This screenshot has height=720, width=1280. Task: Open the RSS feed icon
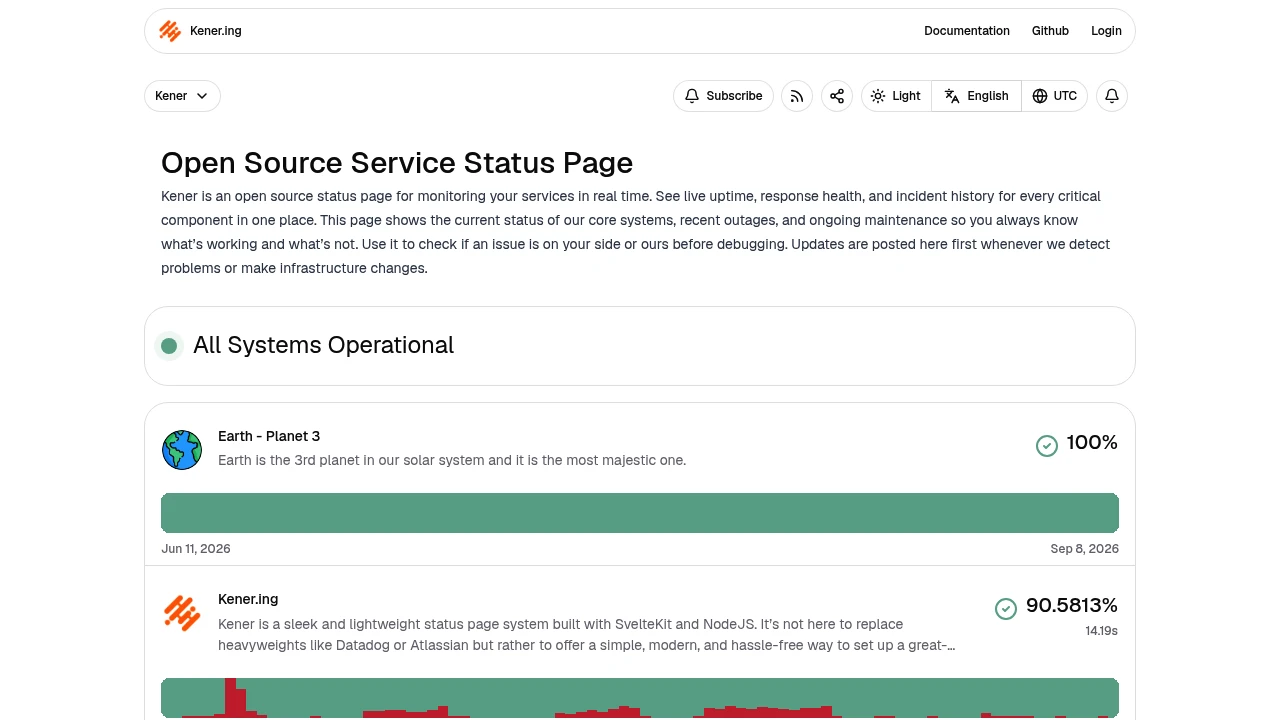point(797,96)
